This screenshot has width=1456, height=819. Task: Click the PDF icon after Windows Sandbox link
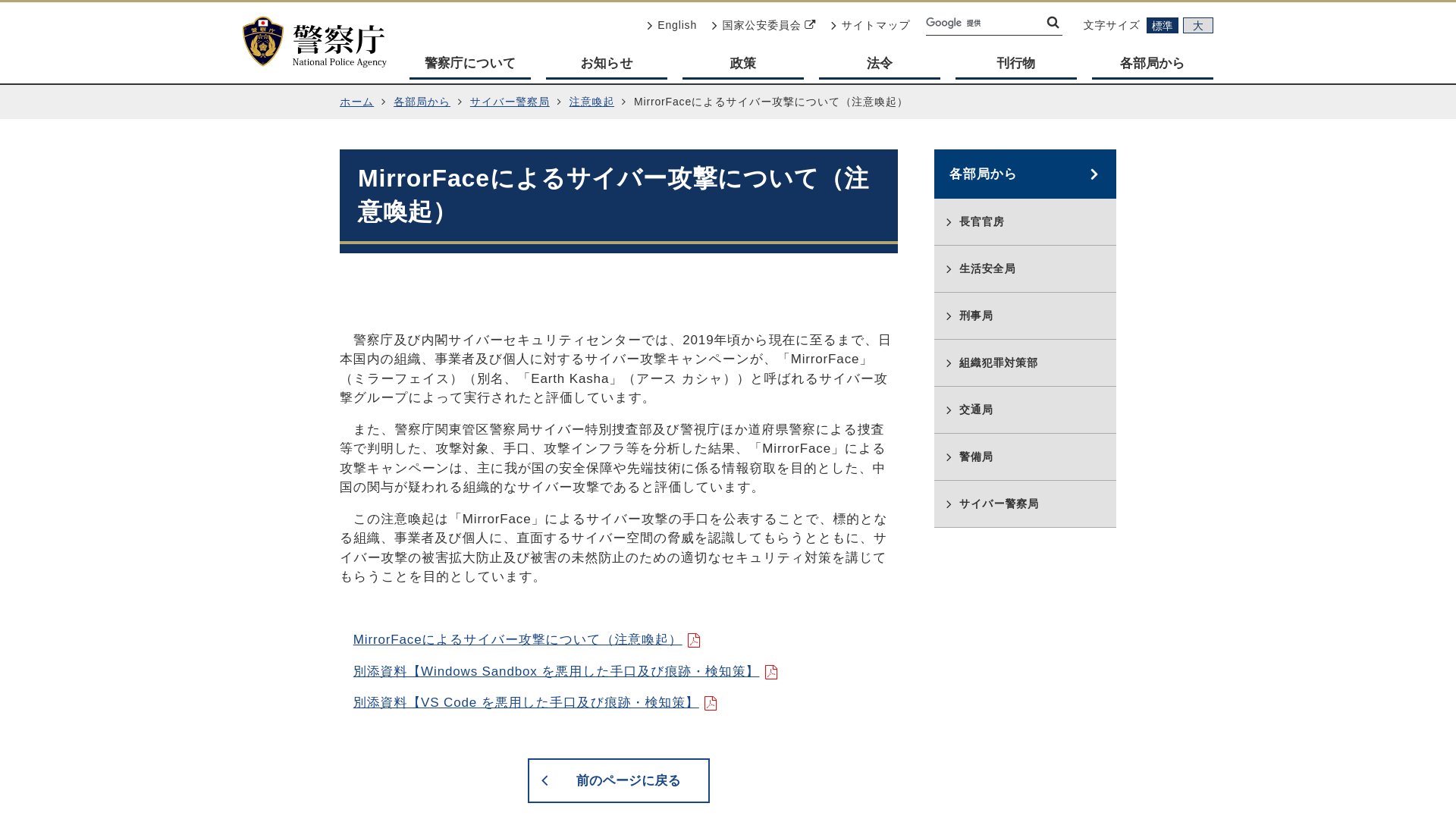[771, 673]
